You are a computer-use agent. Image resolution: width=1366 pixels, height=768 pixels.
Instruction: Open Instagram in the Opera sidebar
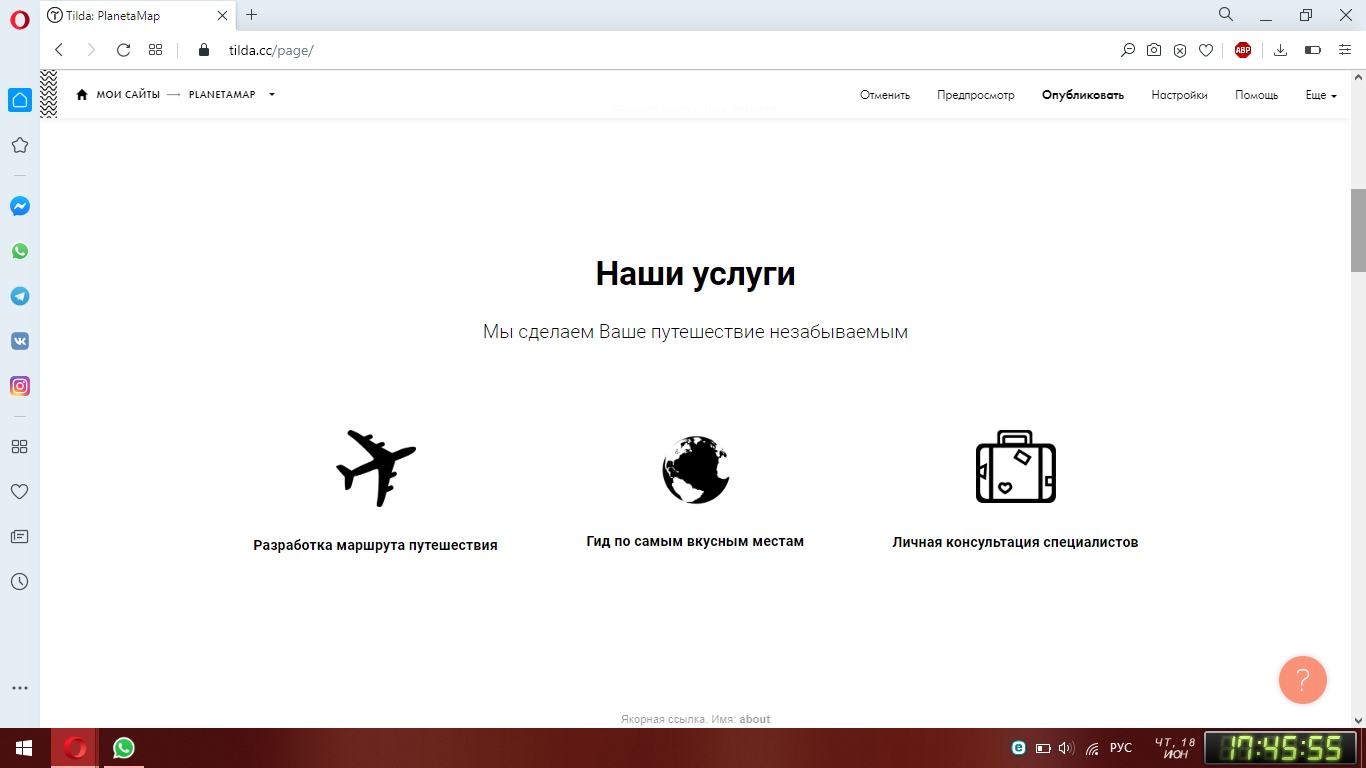click(20, 386)
